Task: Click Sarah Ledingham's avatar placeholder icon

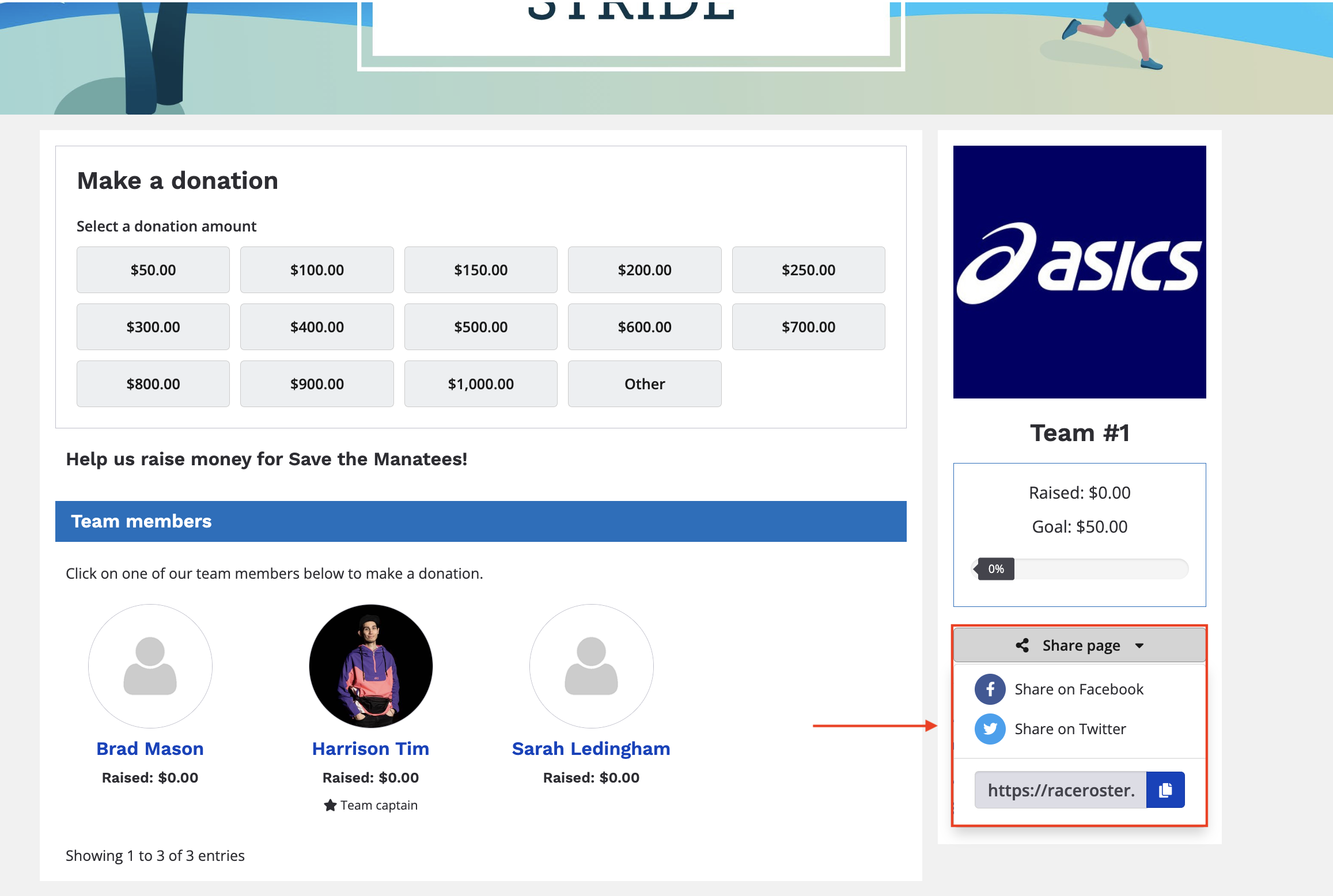Action: click(590, 666)
